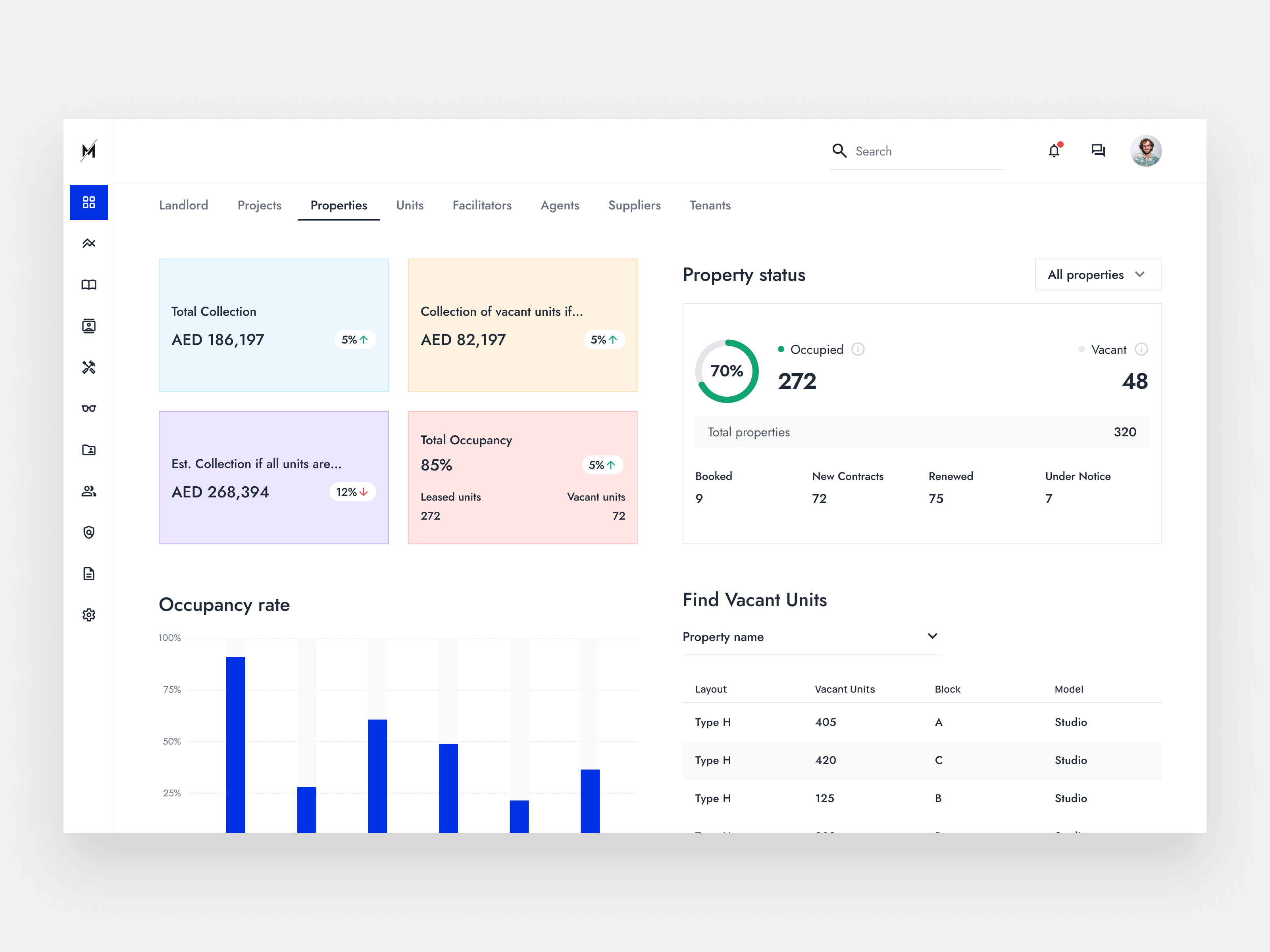The image size is (1270, 952).
Task: Click the Occupied info icon
Action: point(858,349)
